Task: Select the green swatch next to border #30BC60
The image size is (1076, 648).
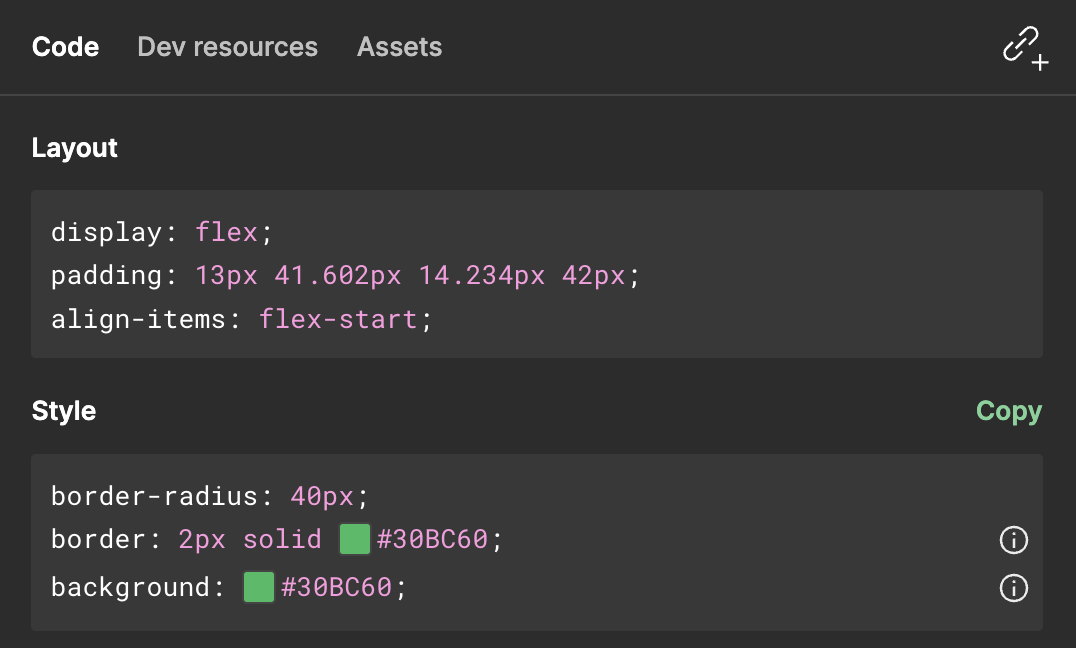Action: click(x=355, y=539)
